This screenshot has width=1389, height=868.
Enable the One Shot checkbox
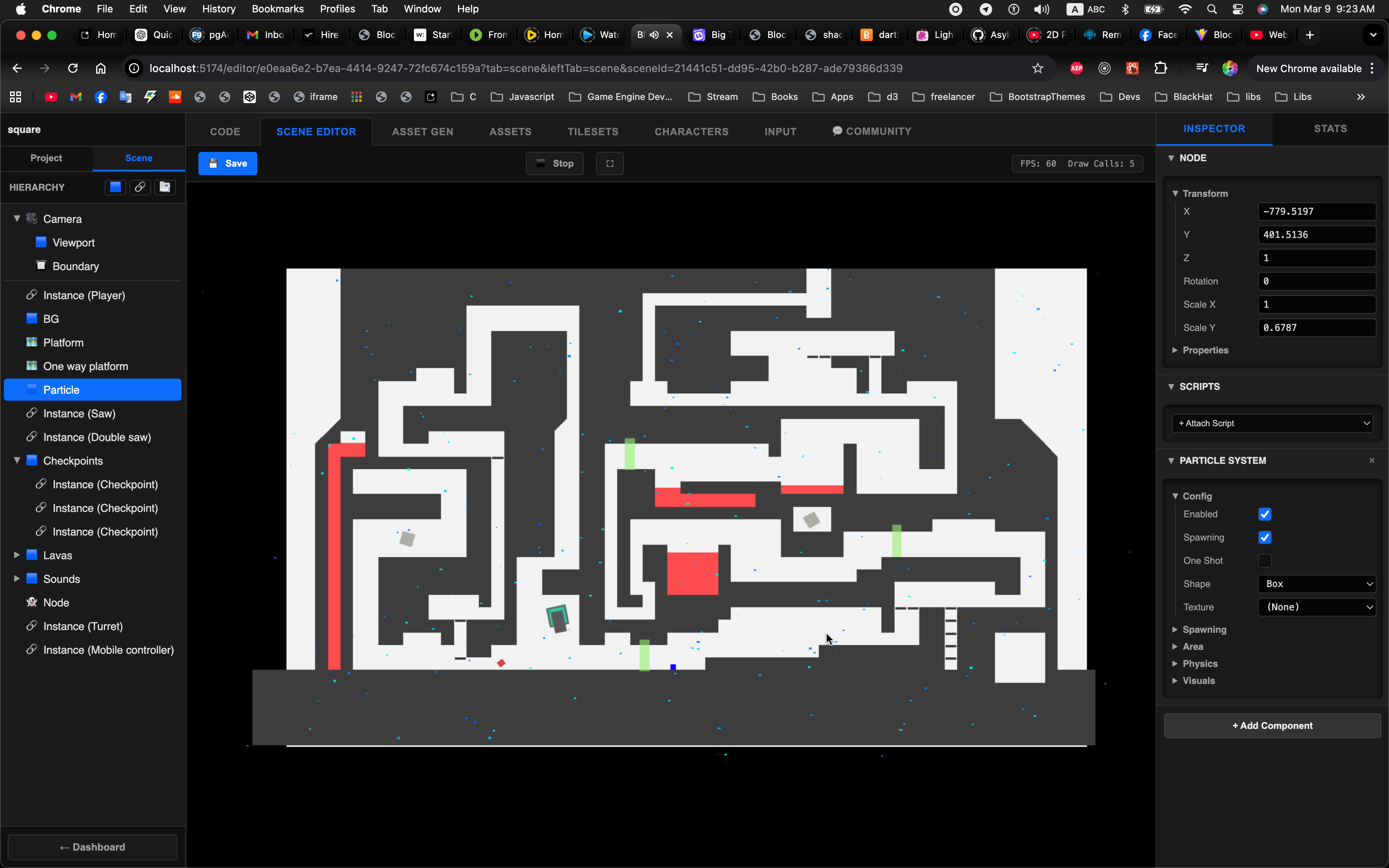1265,561
